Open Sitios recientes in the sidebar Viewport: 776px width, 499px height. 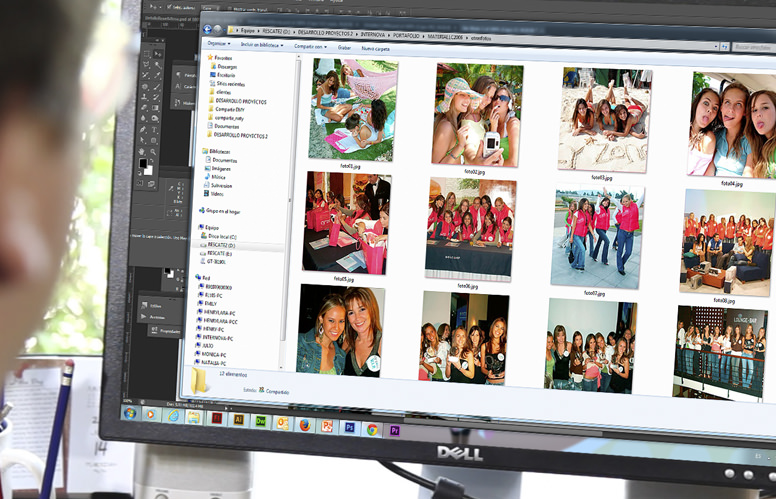pyautogui.click(x=227, y=84)
